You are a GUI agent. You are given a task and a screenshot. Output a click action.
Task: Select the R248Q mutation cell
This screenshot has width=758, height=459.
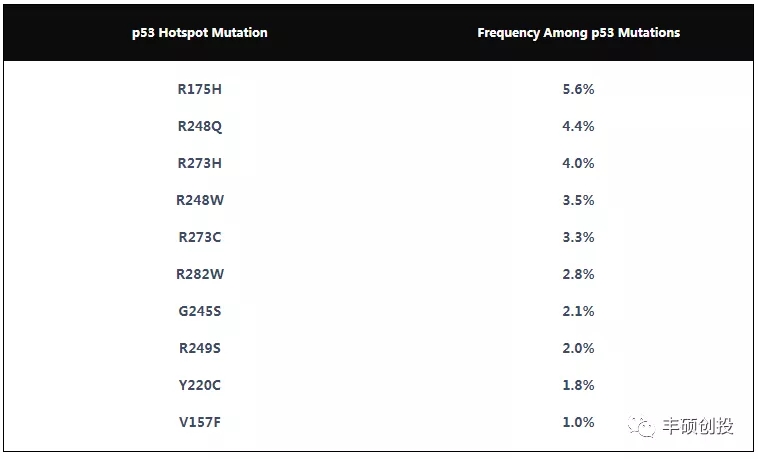click(200, 126)
